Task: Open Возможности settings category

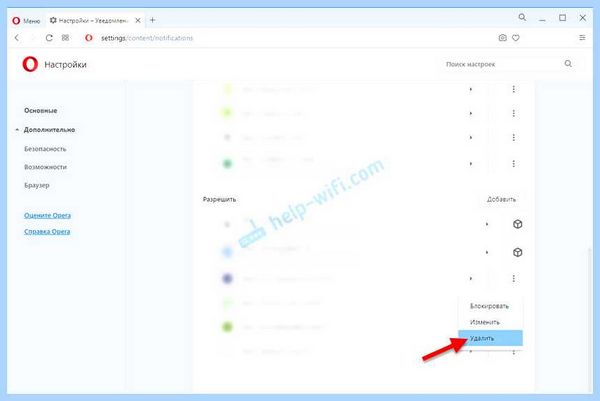Action: [45, 167]
